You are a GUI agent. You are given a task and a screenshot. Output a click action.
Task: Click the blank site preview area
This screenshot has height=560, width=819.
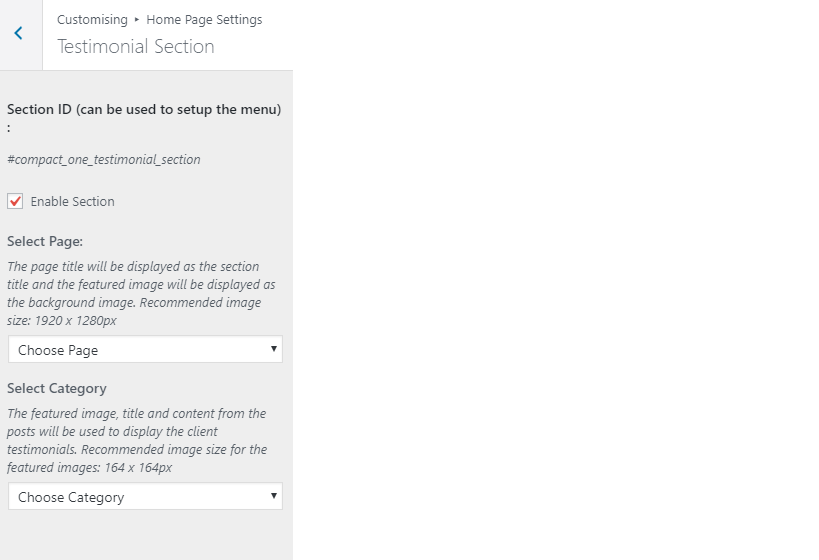click(x=556, y=280)
